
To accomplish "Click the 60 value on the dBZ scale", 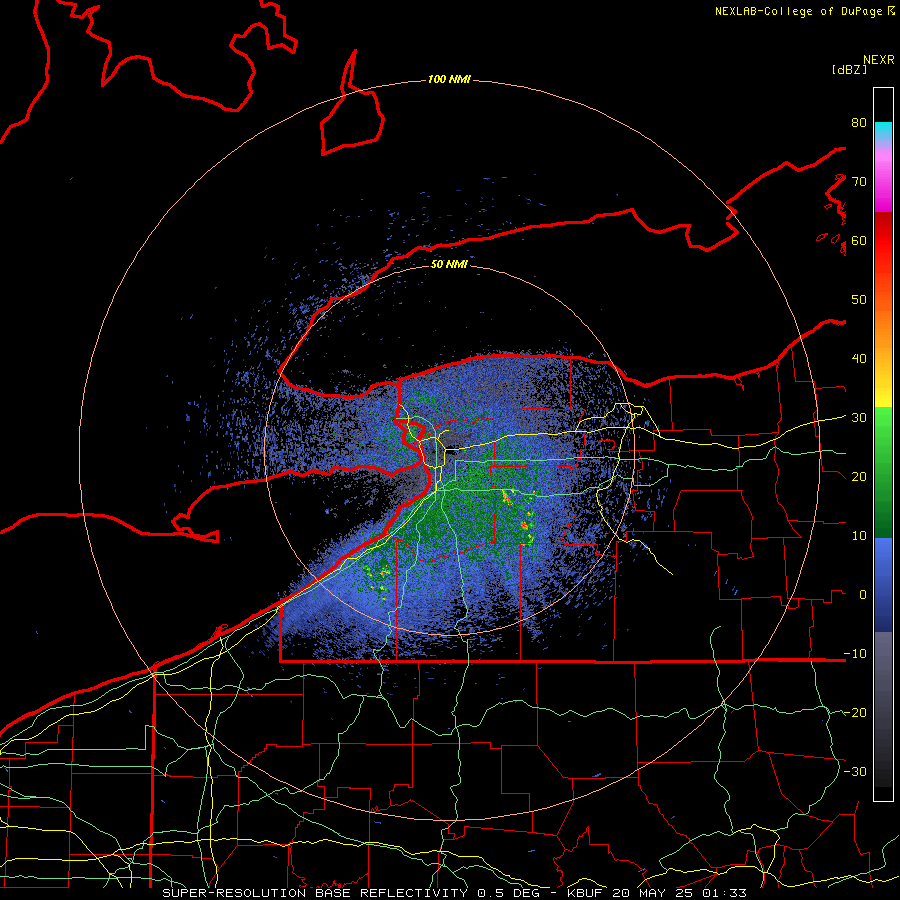I will point(859,240).
